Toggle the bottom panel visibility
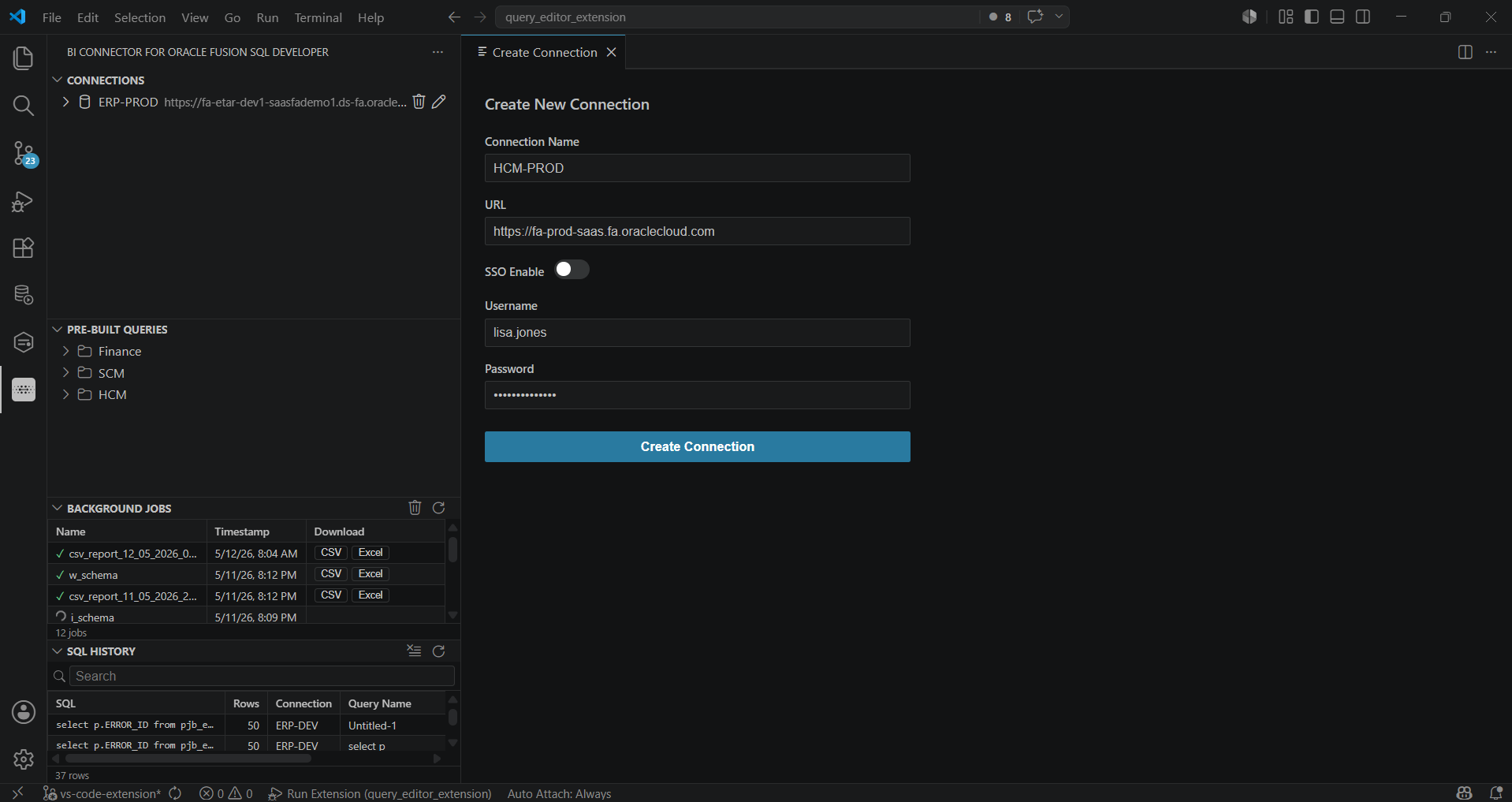1512x802 pixels. [x=1337, y=17]
